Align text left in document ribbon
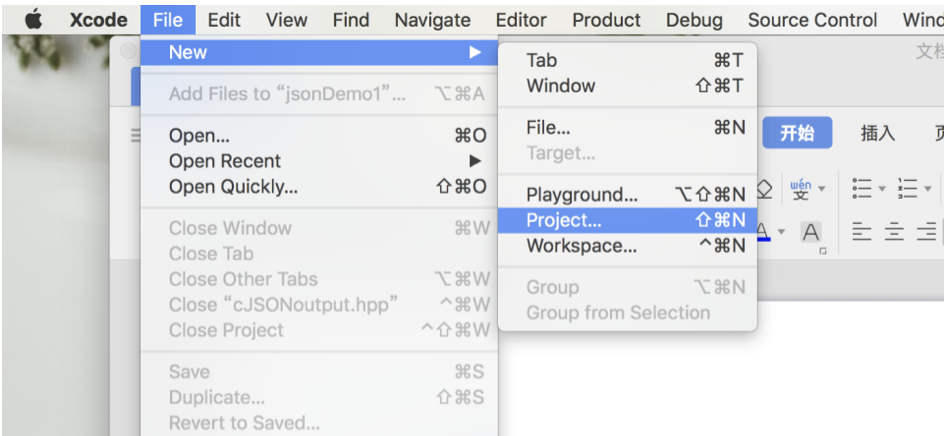Screen dimensions: 950x436 point(862,232)
